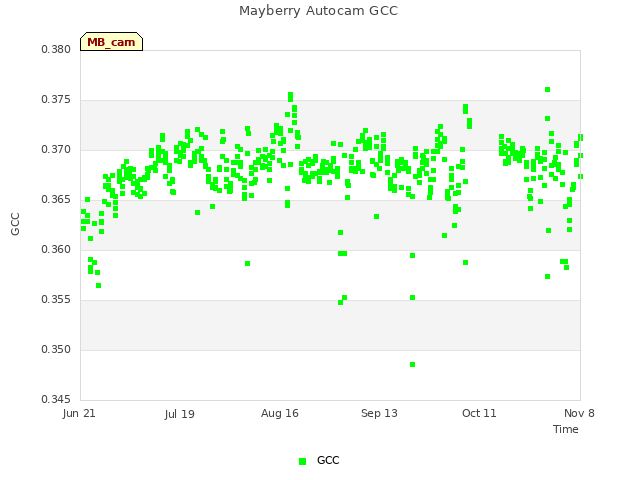Click the Y-axis value 0.380
This screenshot has height=480, width=640.
pos(56,49)
